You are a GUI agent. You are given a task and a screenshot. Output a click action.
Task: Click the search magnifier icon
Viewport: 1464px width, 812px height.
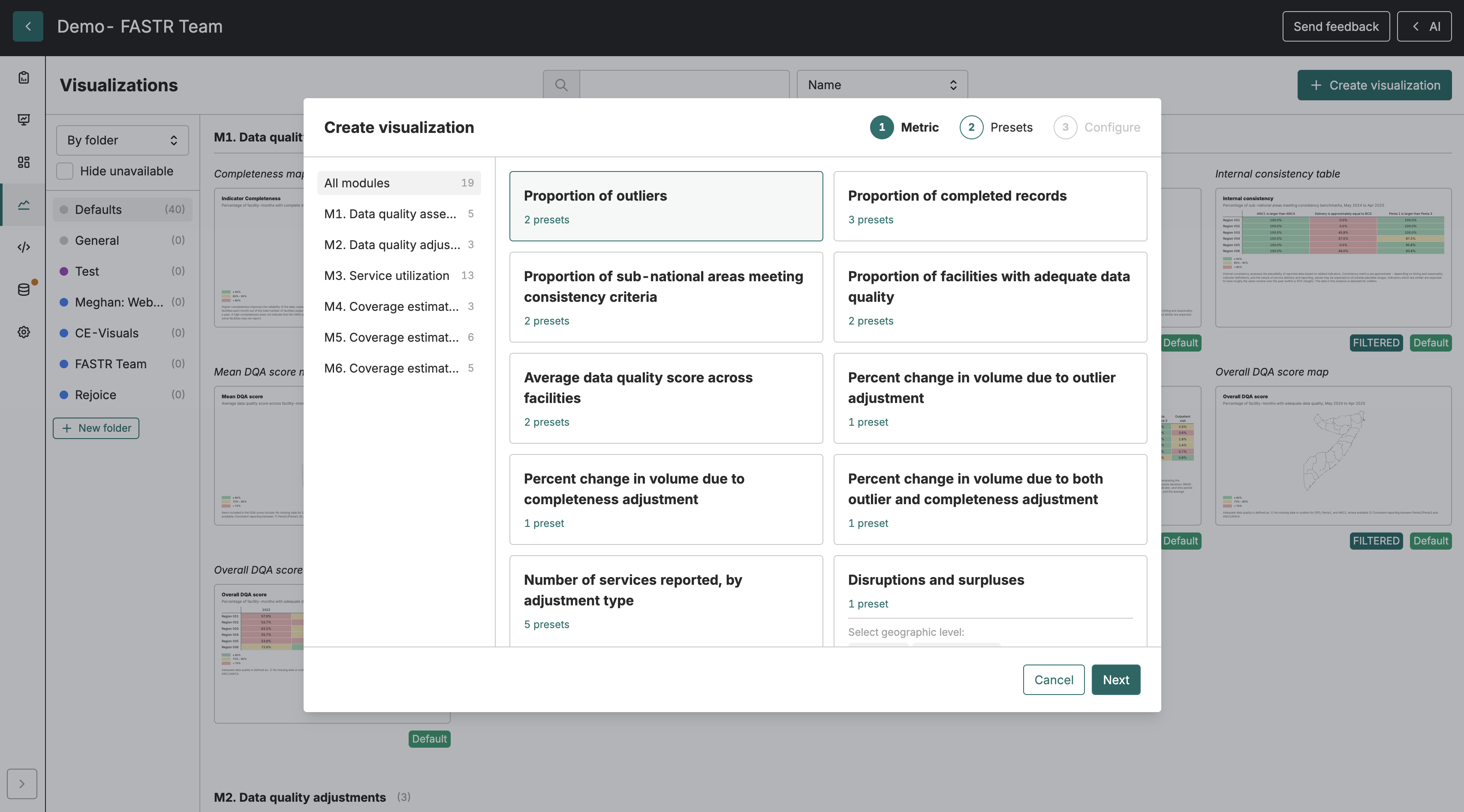(561, 84)
